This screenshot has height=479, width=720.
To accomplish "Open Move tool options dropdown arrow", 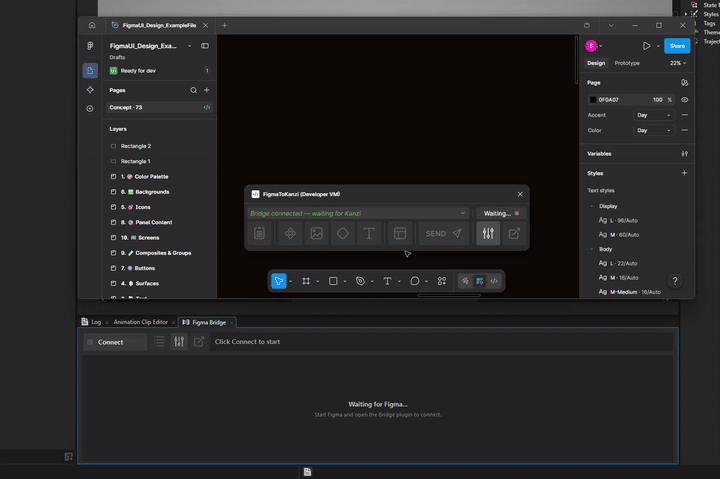I will 291,282.
